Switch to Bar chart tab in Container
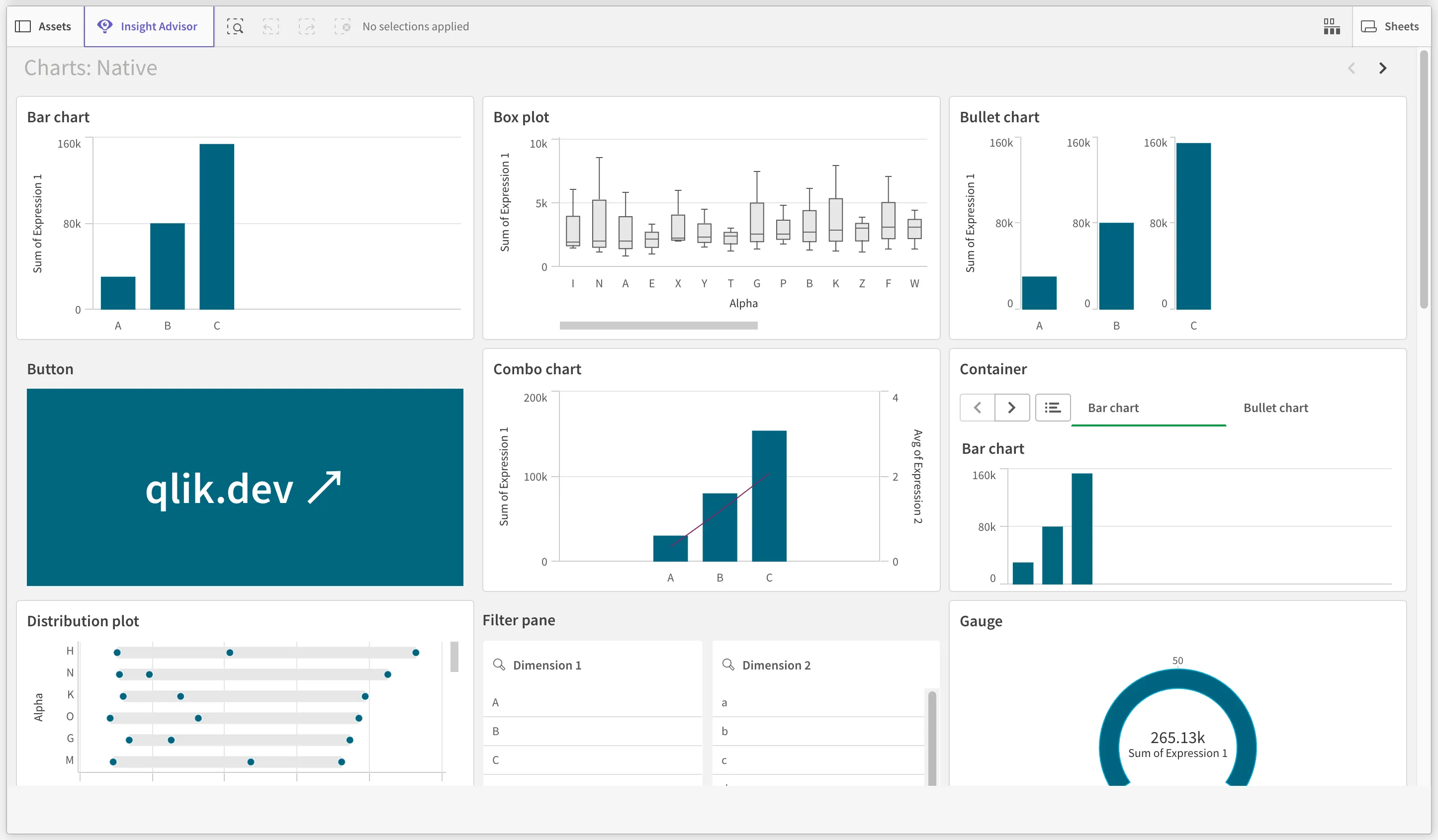 [x=1113, y=407]
